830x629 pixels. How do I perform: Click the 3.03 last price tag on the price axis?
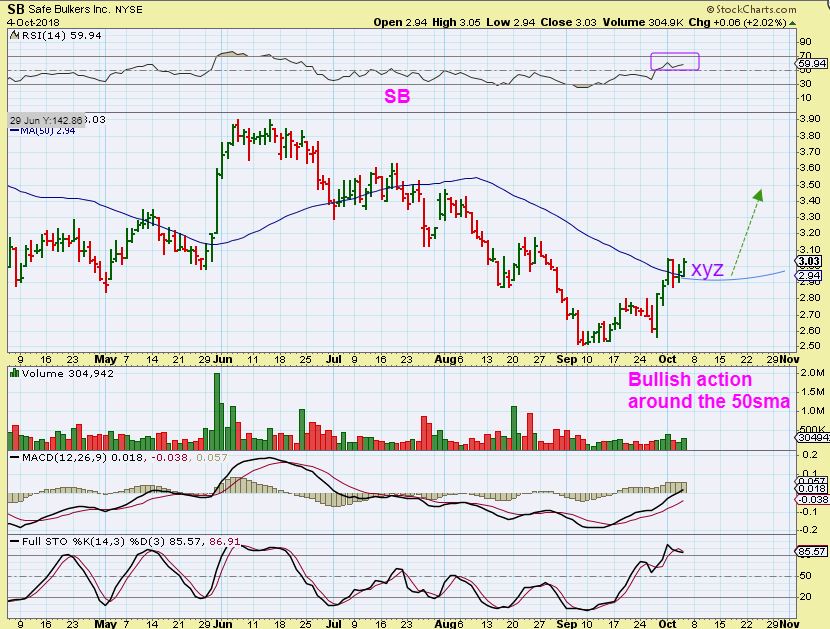[810, 261]
